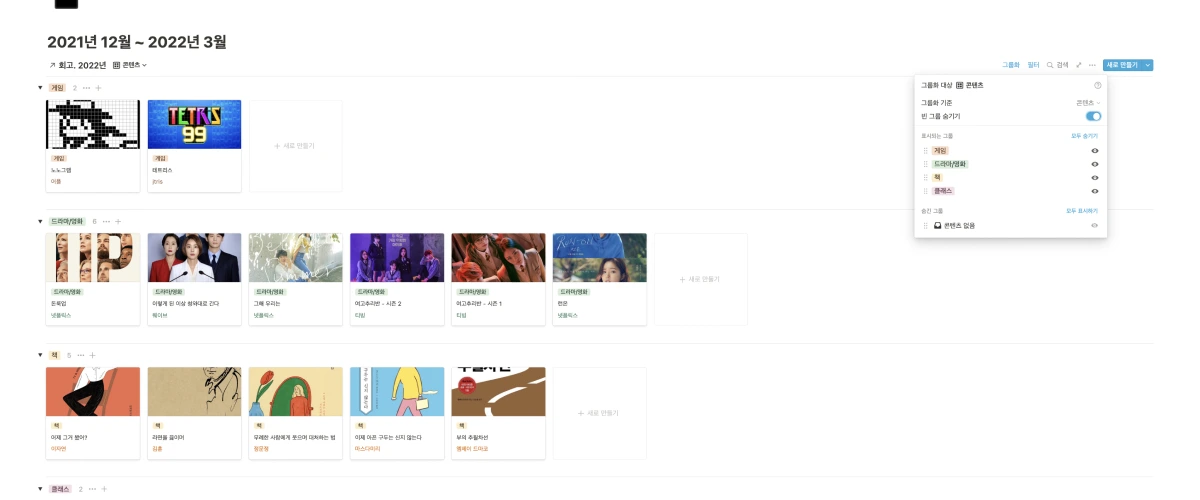Open the 테트리스 card thumbnail
Viewport: 1200px width, 500px height.
point(194,125)
